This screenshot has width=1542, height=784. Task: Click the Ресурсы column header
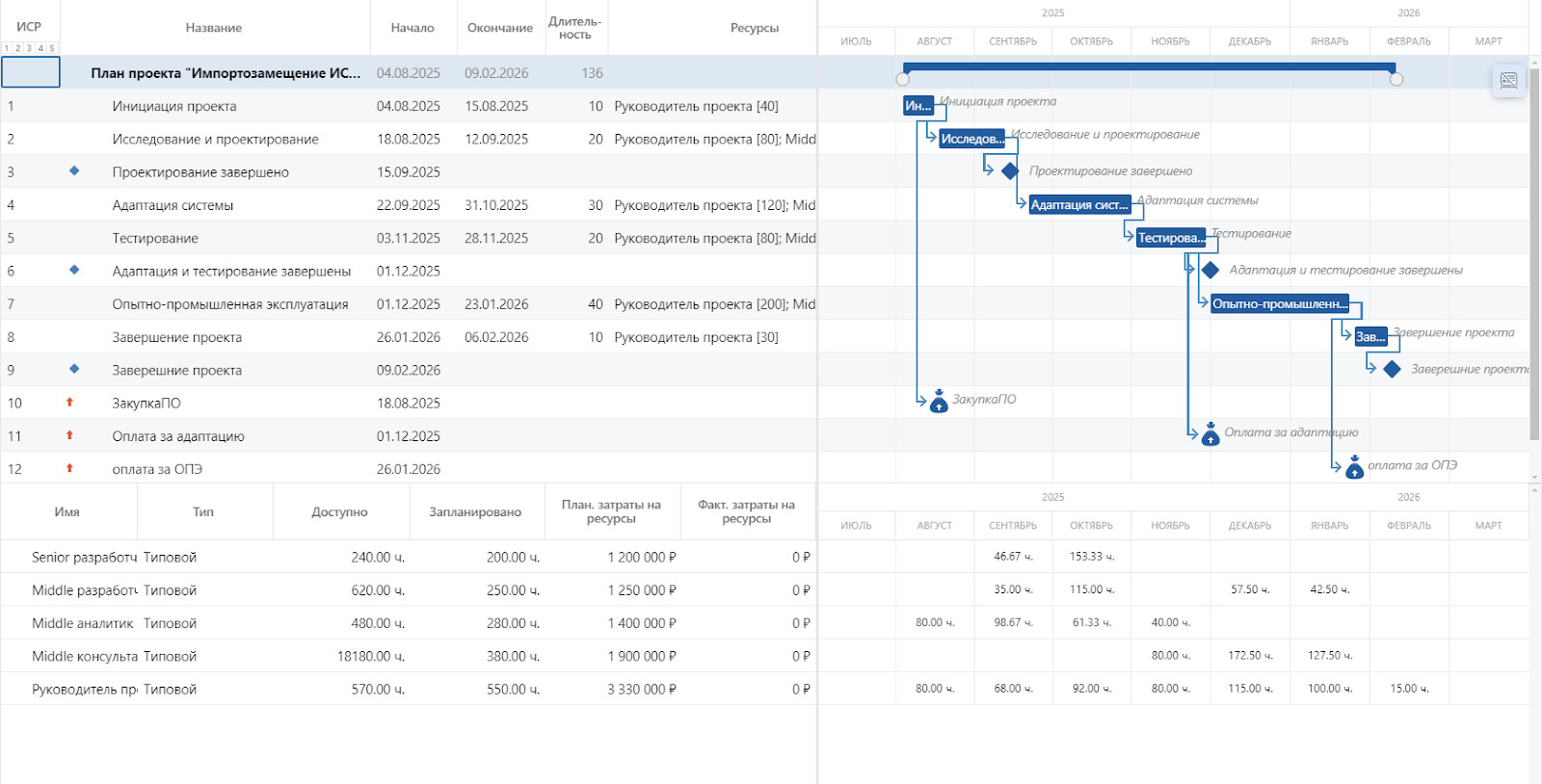click(x=754, y=28)
